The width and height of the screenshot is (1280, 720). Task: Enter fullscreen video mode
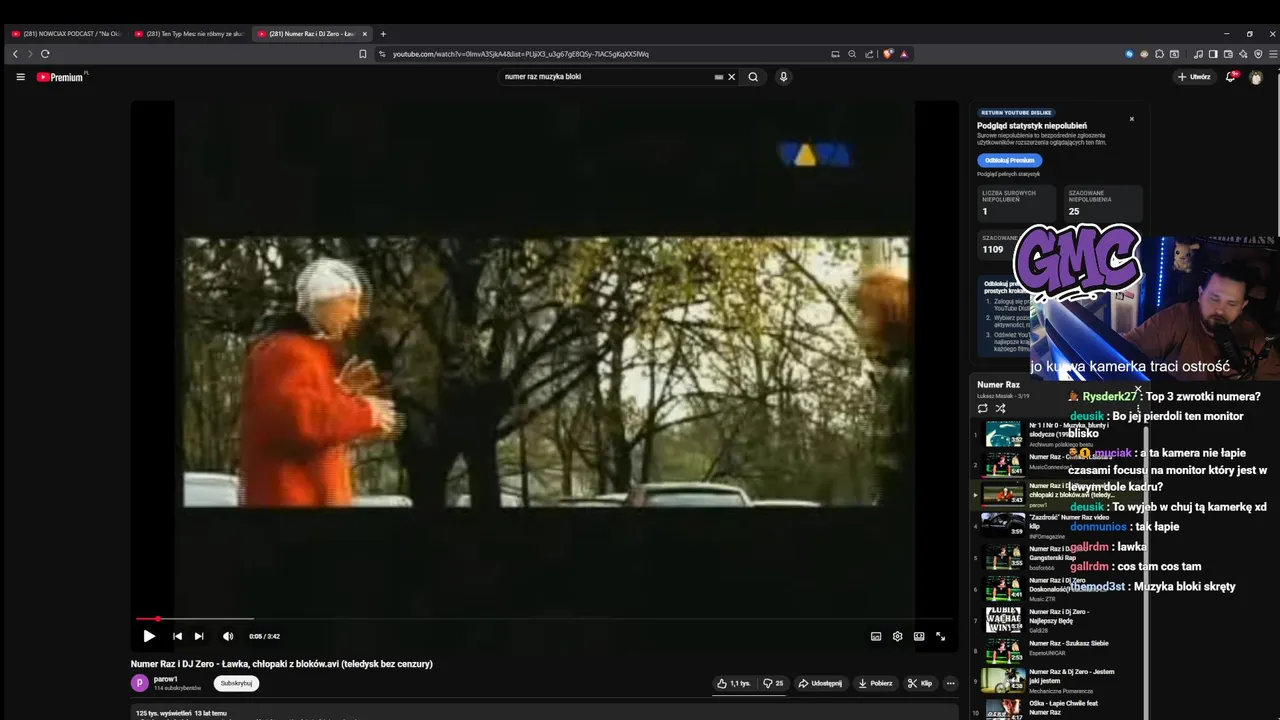pyautogui.click(x=940, y=636)
